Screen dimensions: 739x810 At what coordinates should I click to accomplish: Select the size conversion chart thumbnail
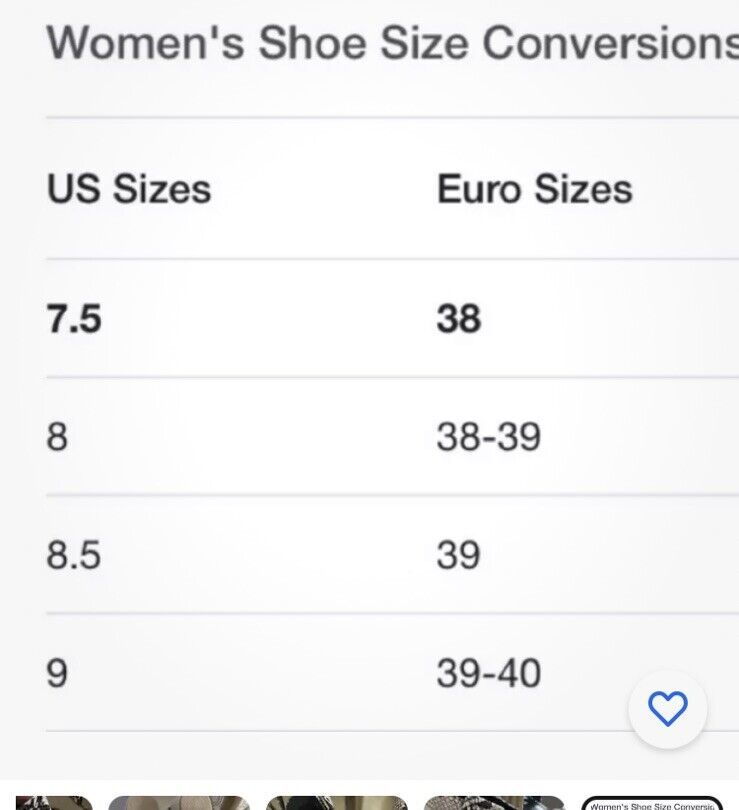click(652, 803)
